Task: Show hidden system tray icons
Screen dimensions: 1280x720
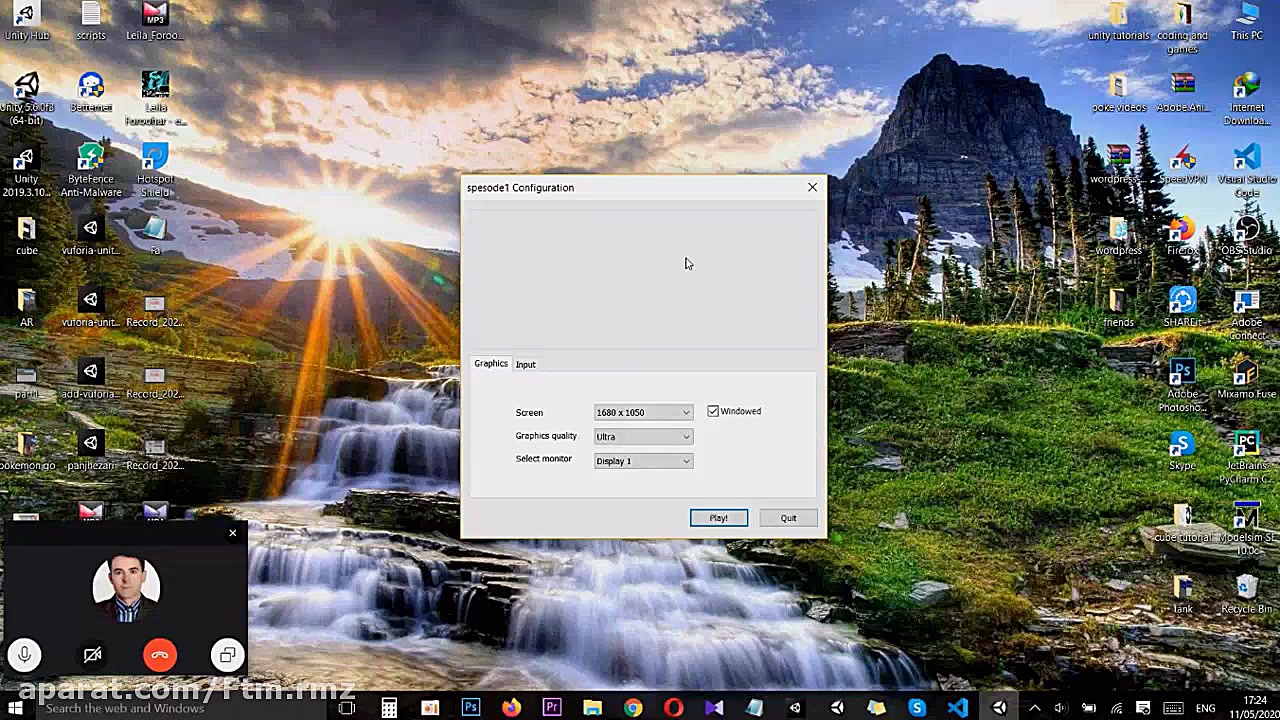Action: click(1035, 708)
